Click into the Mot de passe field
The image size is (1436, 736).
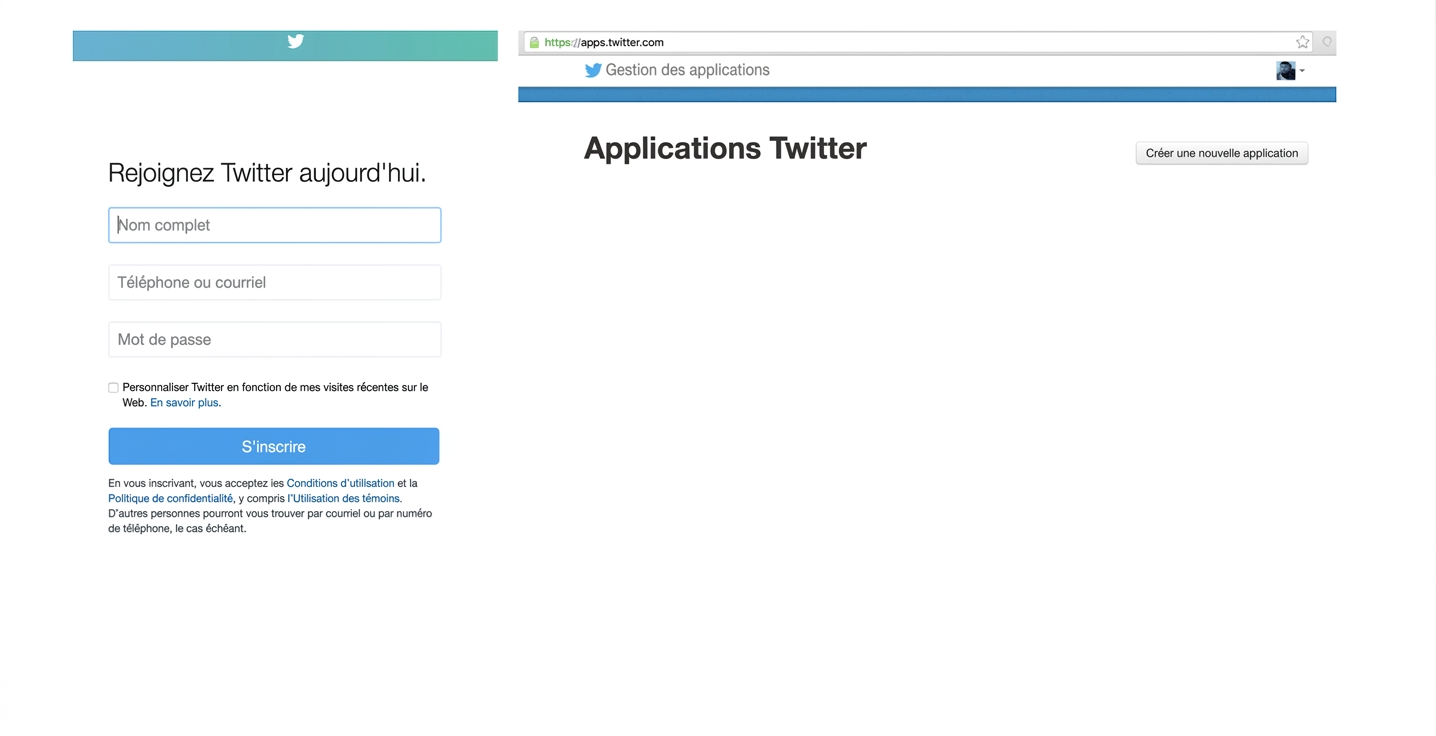(275, 339)
